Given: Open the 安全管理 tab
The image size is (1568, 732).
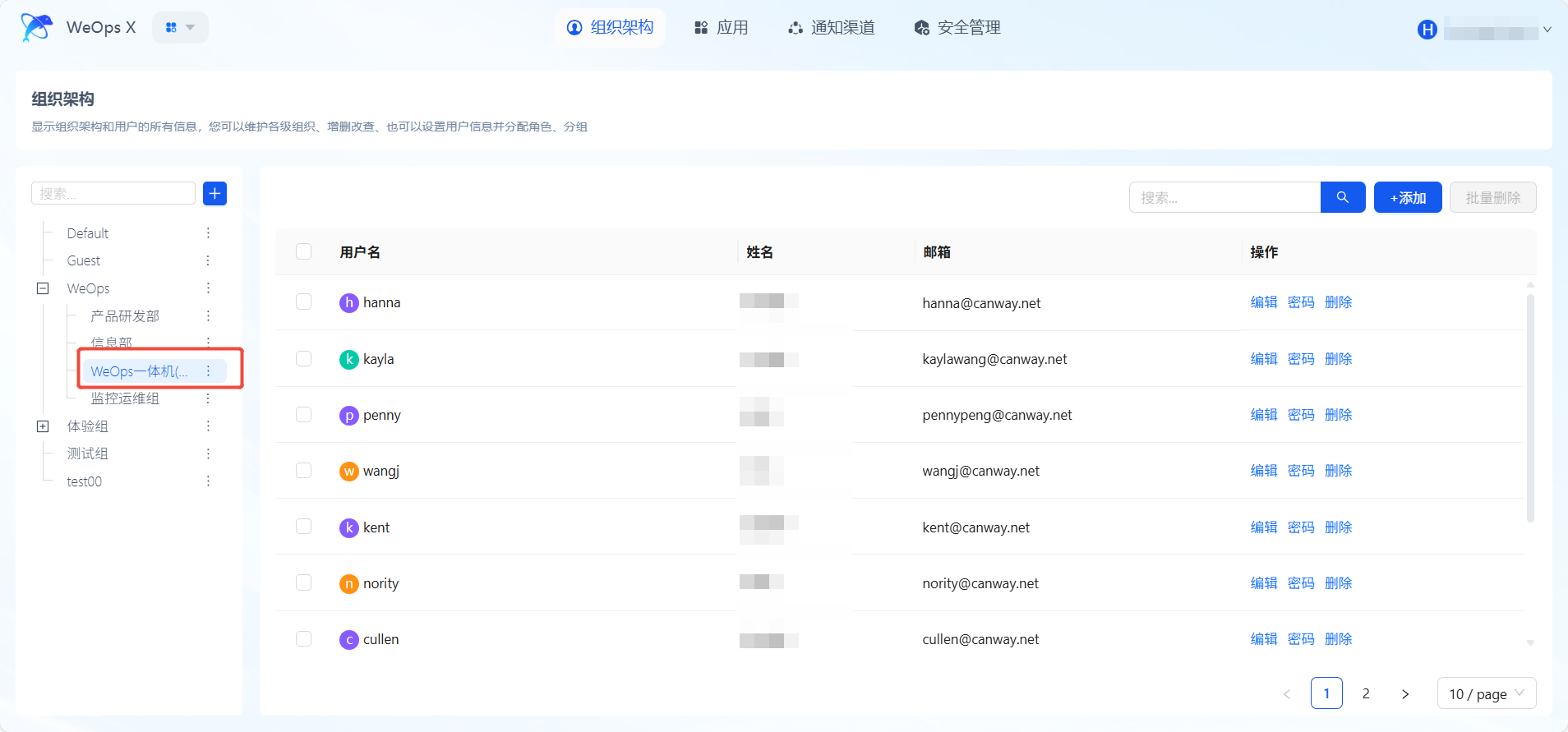Looking at the screenshot, I should click(957, 27).
